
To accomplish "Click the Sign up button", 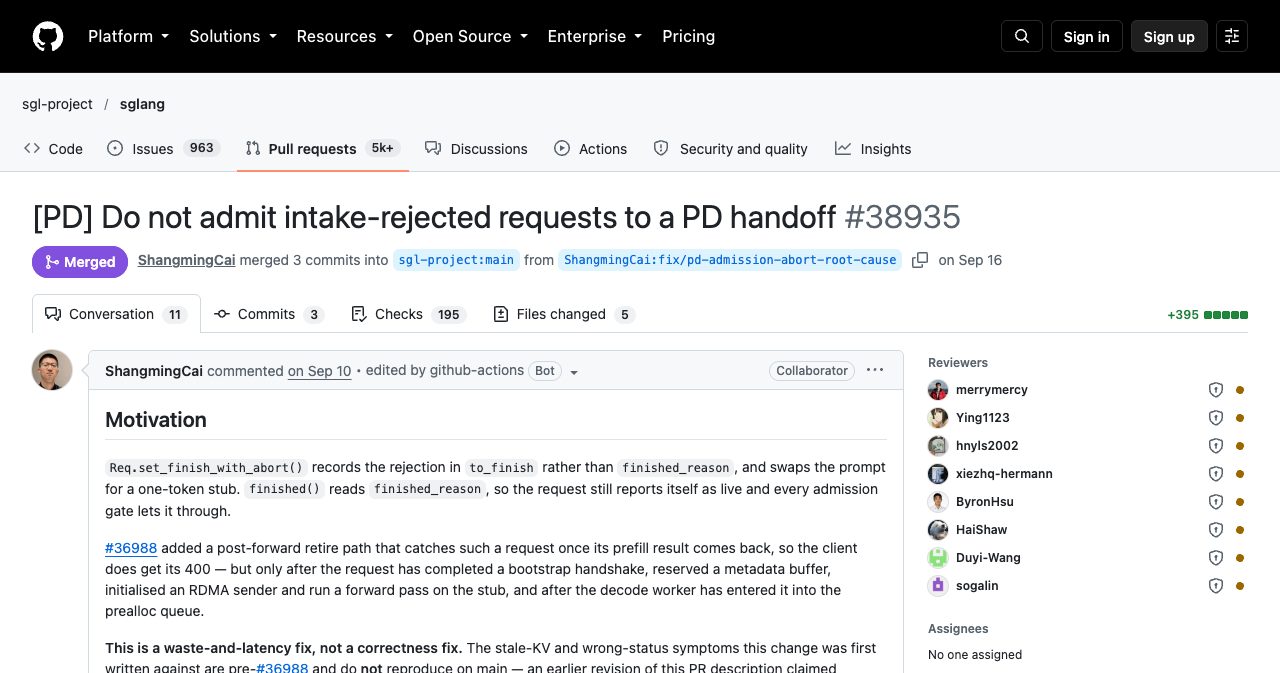I will pos(1169,36).
